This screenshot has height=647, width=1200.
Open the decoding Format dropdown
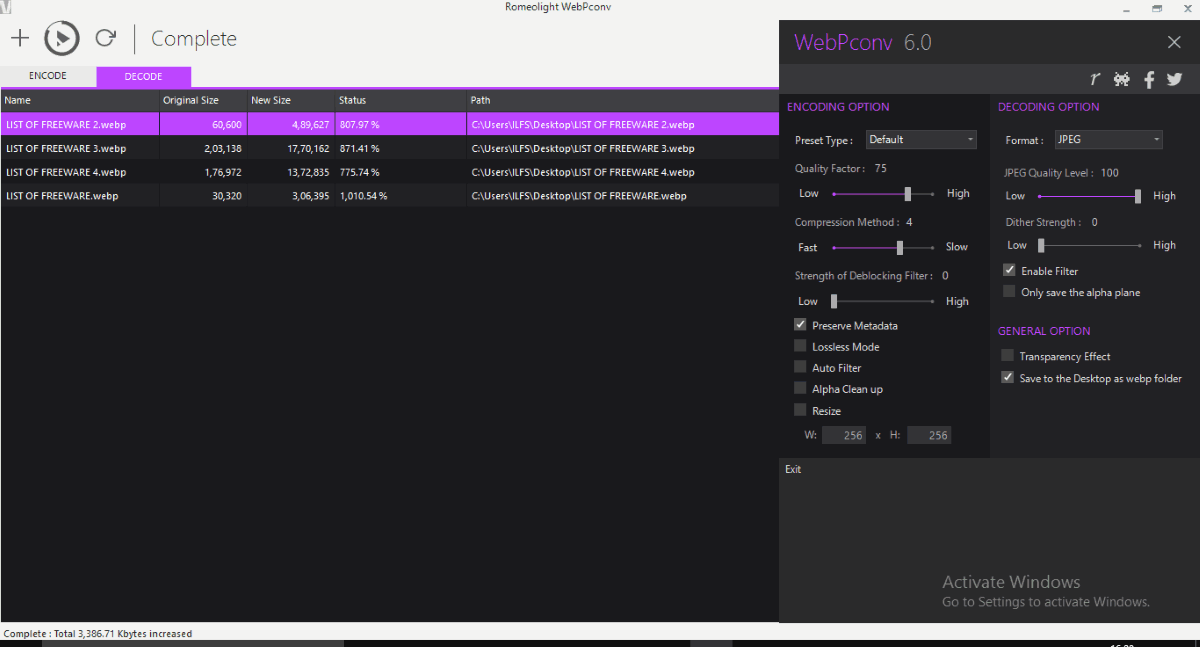[1108, 140]
